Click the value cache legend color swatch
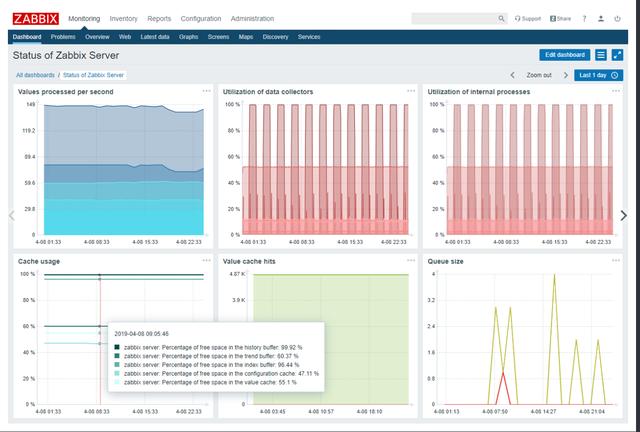The height and width of the screenshot is (432, 640). [x=117, y=382]
